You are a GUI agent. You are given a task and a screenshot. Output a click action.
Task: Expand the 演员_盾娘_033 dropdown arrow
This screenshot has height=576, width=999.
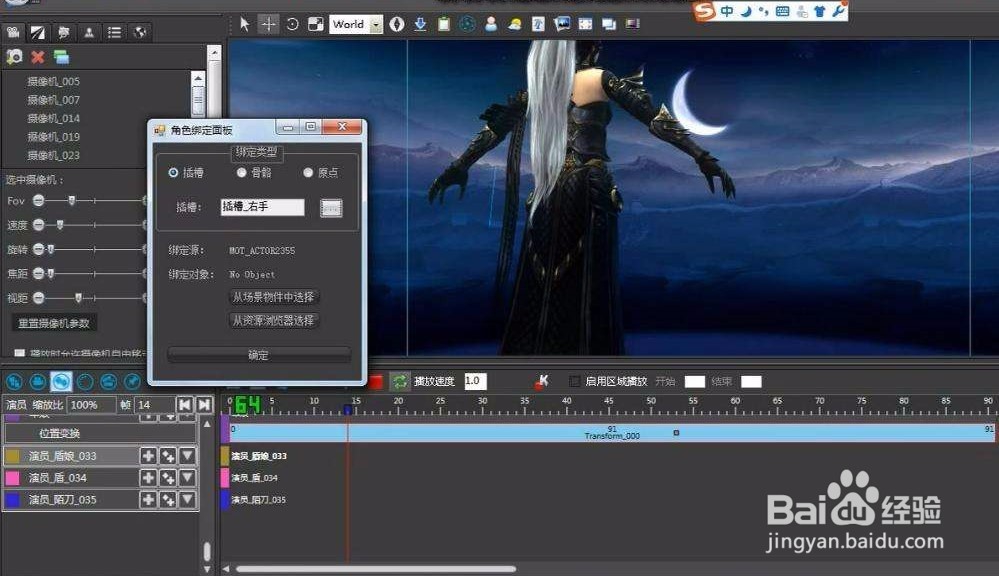187,456
